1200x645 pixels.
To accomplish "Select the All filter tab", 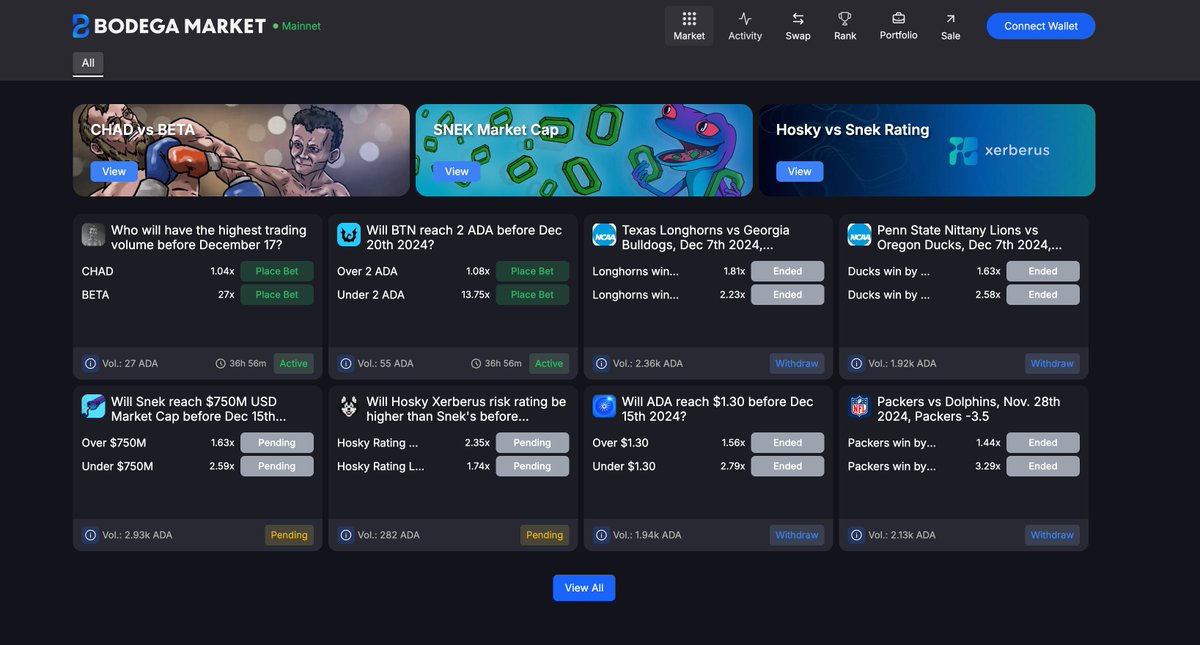I will pos(87,62).
